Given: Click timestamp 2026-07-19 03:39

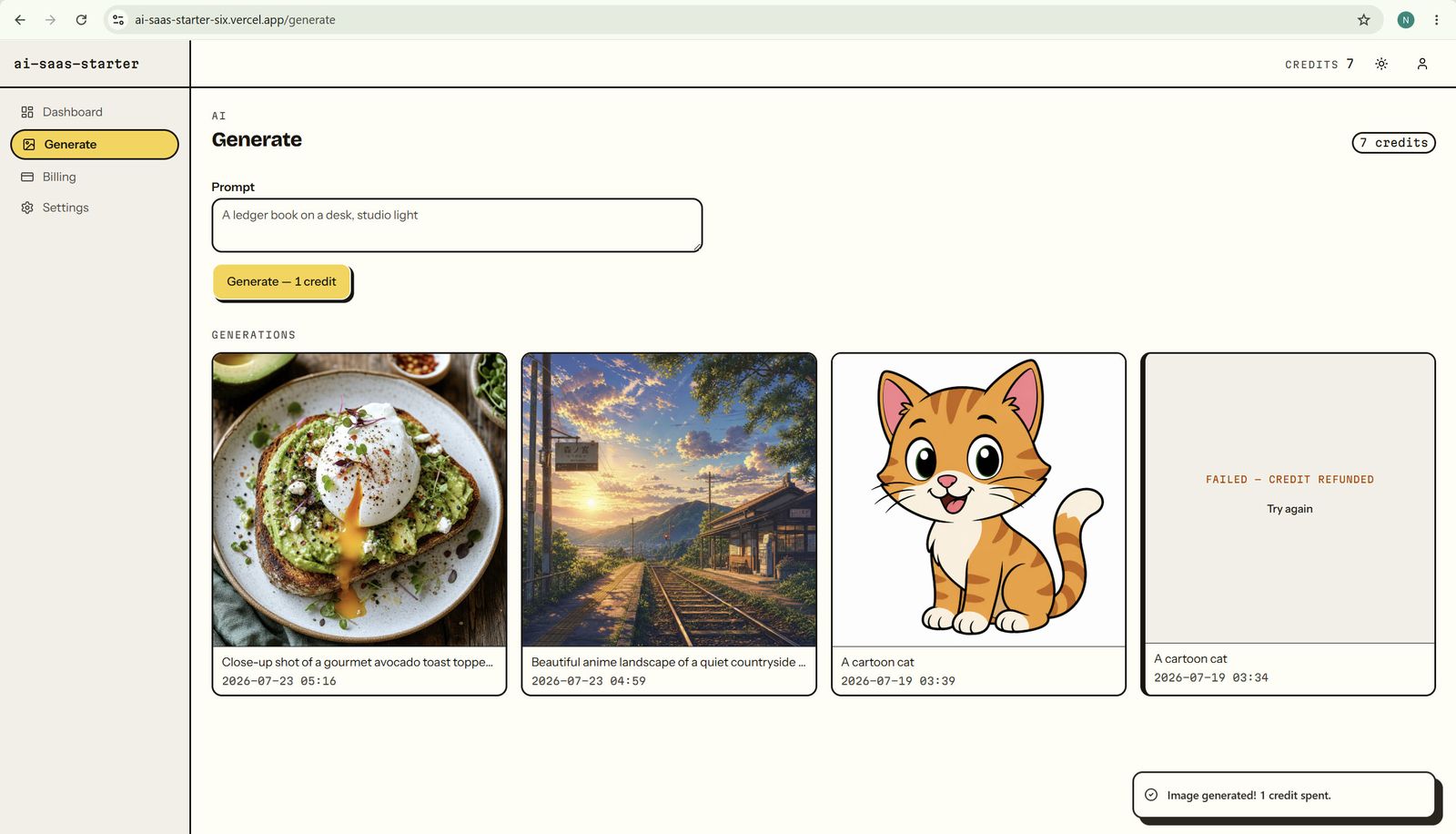Looking at the screenshot, I should pyautogui.click(x=898, y=681).
